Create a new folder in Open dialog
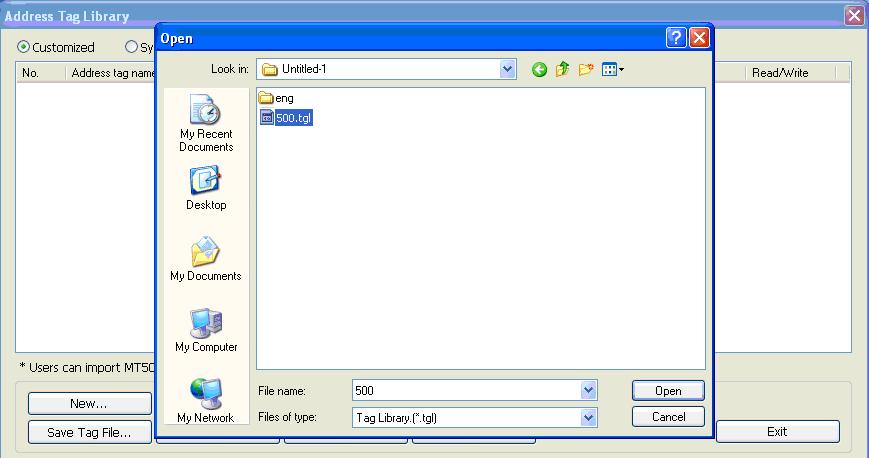This screenshot has height=458, width=869. click(x=586, y=69)
